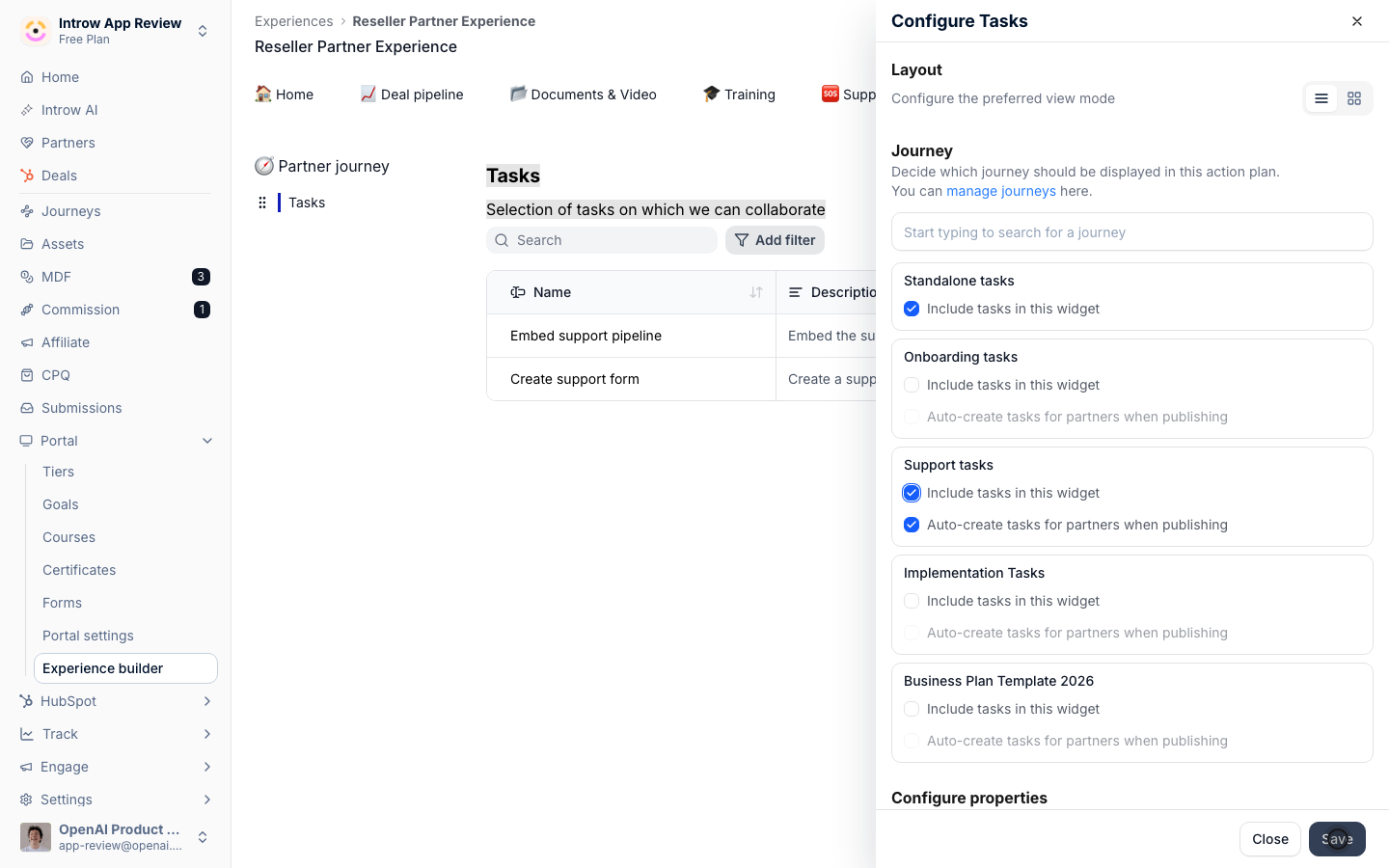Viewport: 1389px width, 868px height.
Task: Switch to the Deal pipeline tab
Action: click(x=412, y=95)
